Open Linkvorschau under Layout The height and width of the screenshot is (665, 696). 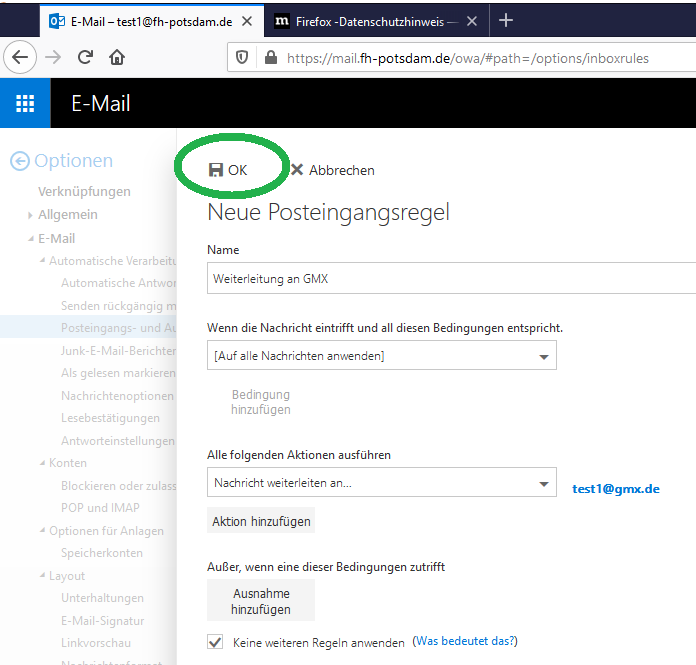click(x=96, y=643)
